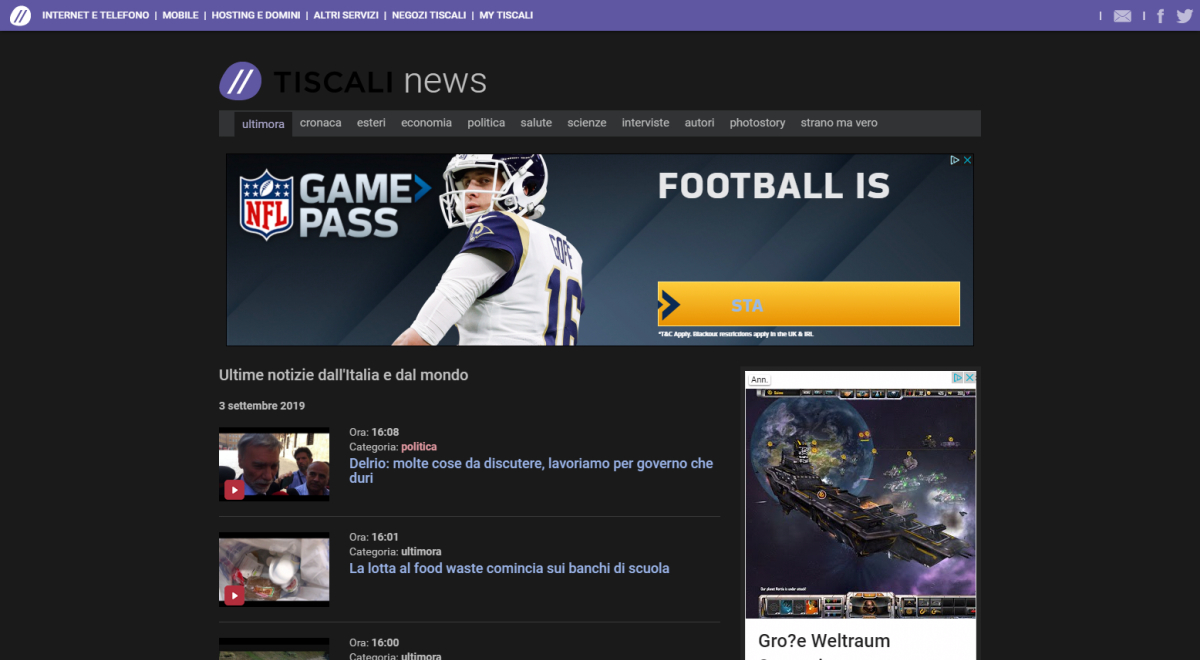This screenshot has height=660, width=1200.
Task: Switch to the cronaca tab
Action: [x=321, y=123]
